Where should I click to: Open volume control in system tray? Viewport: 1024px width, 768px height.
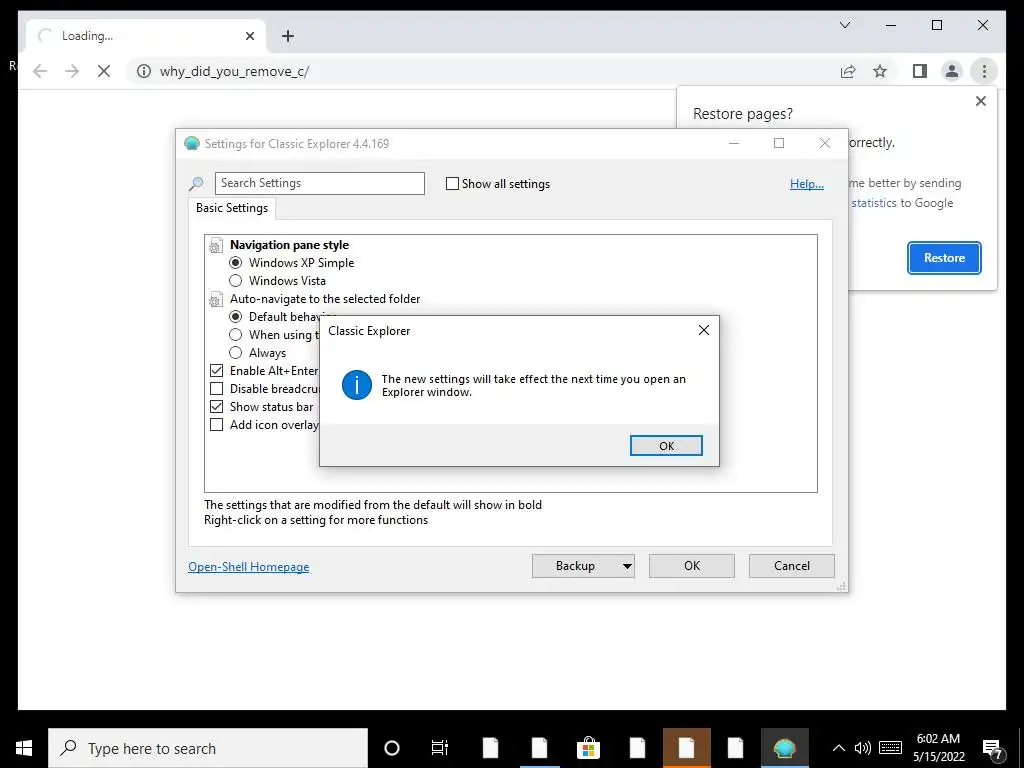click(862, 748)
